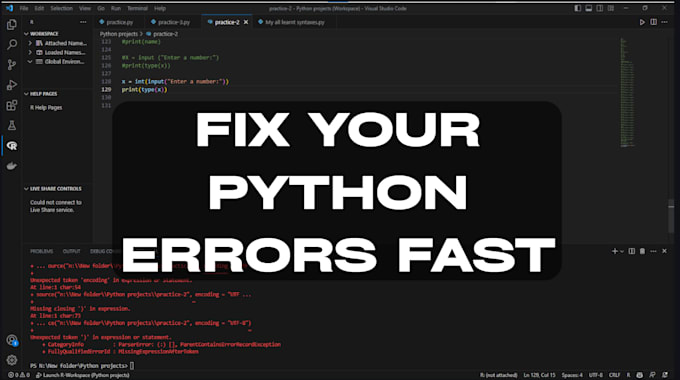Change encoding via UTF-8 status item
The width and height of the screenshot is (680, 380).
(595, 375)
